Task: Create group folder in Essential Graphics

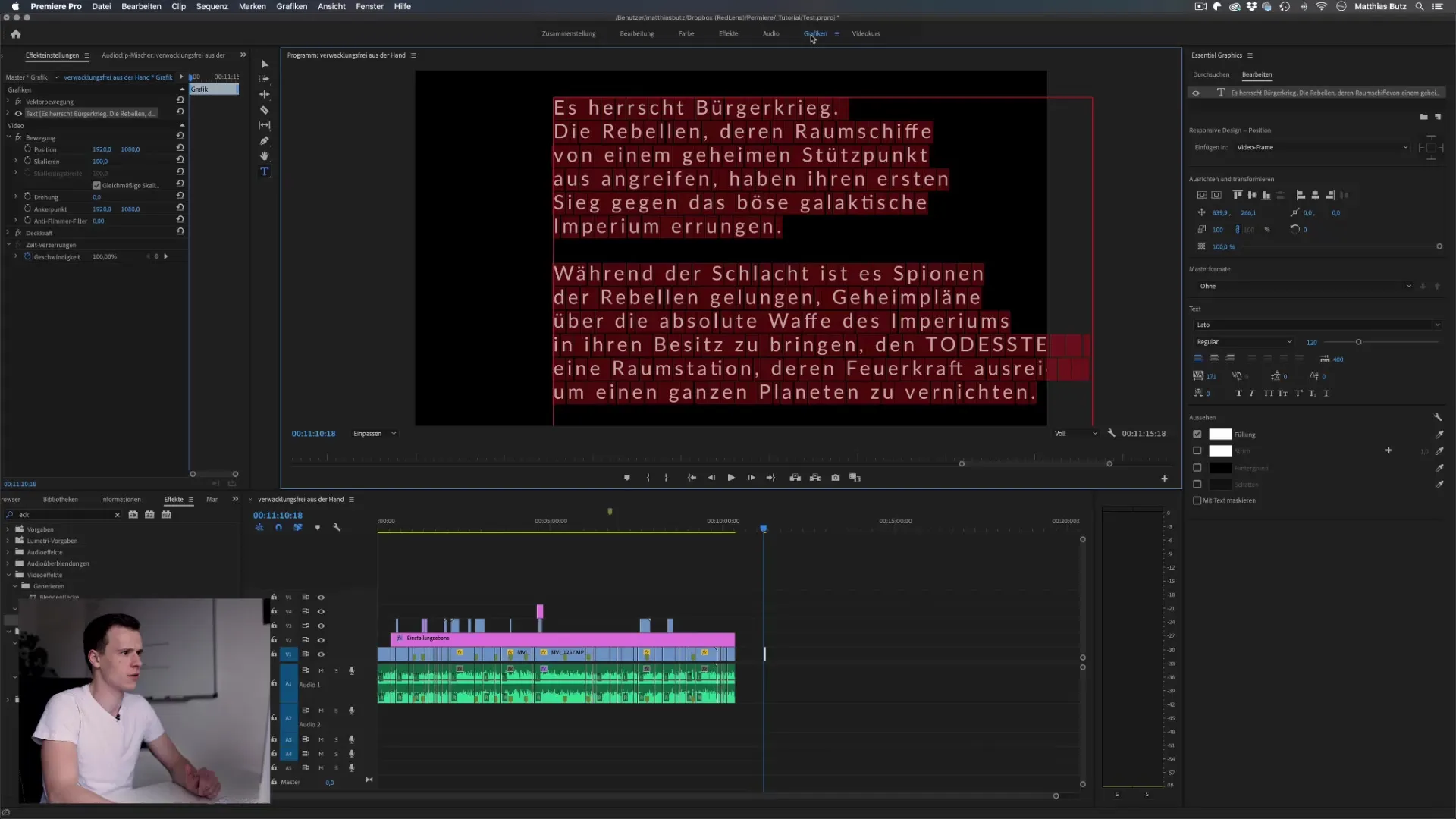Action: (1423, 117)
